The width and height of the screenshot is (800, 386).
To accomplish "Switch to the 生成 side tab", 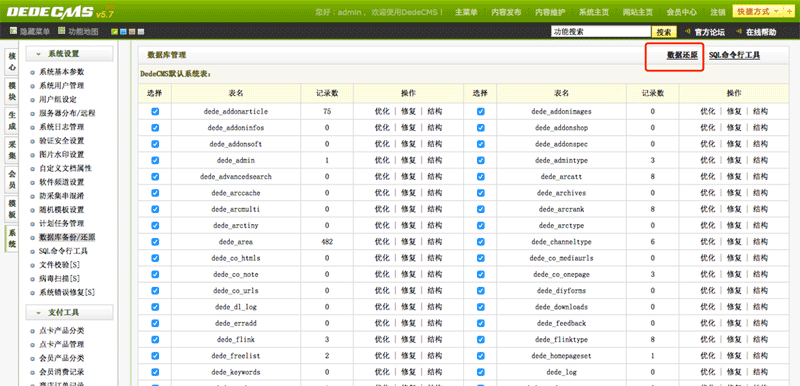I will click(12, 121).
